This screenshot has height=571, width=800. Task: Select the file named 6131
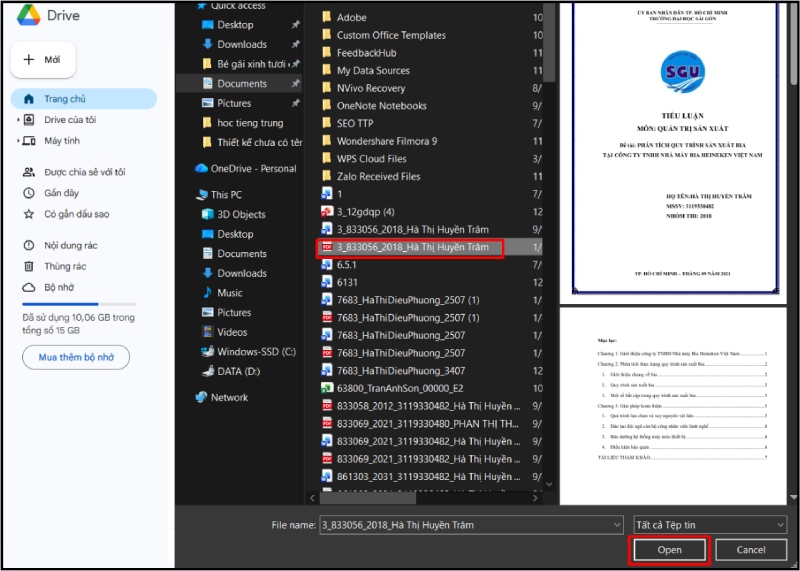pos(347,282)
